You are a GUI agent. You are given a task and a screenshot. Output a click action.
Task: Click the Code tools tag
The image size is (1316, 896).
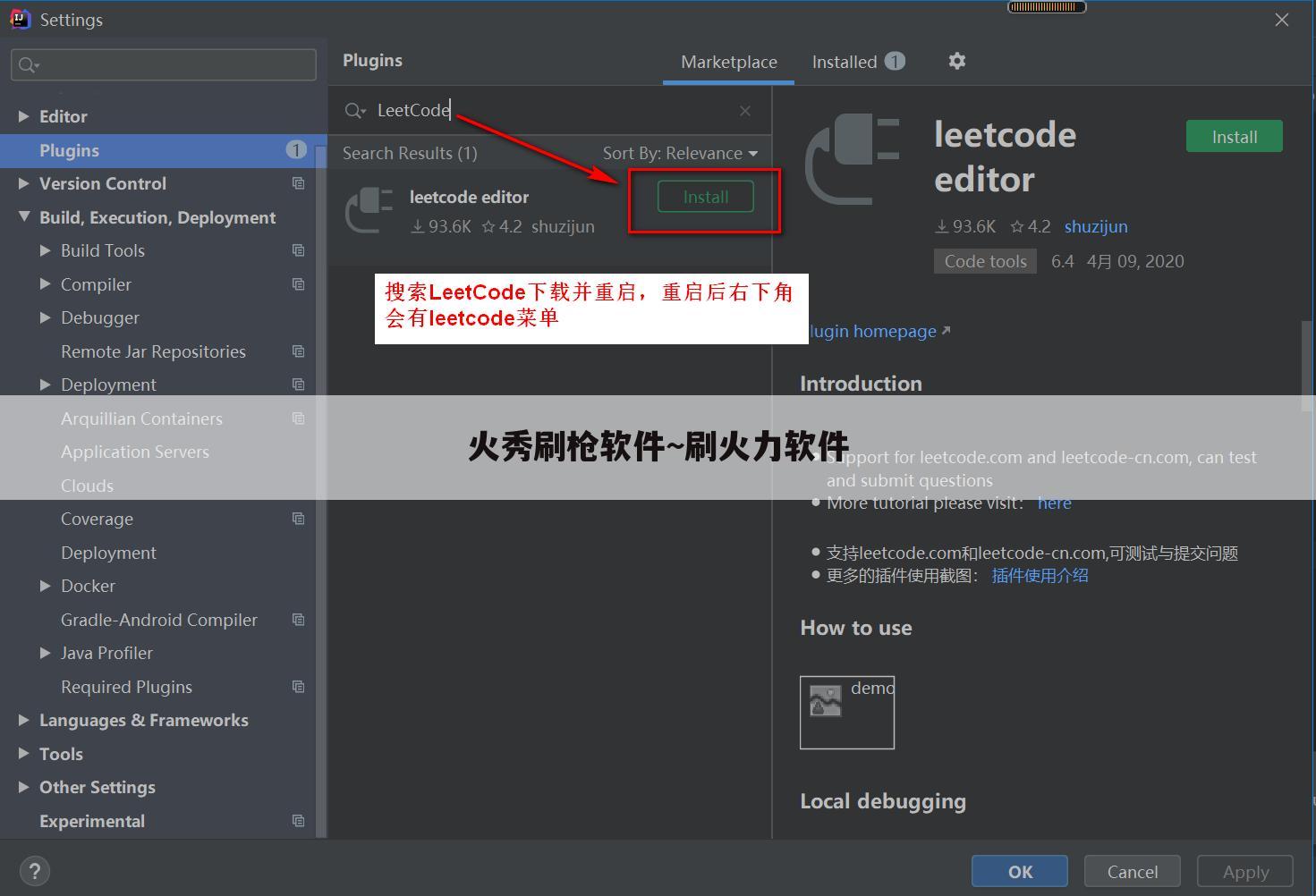point(985,261)
